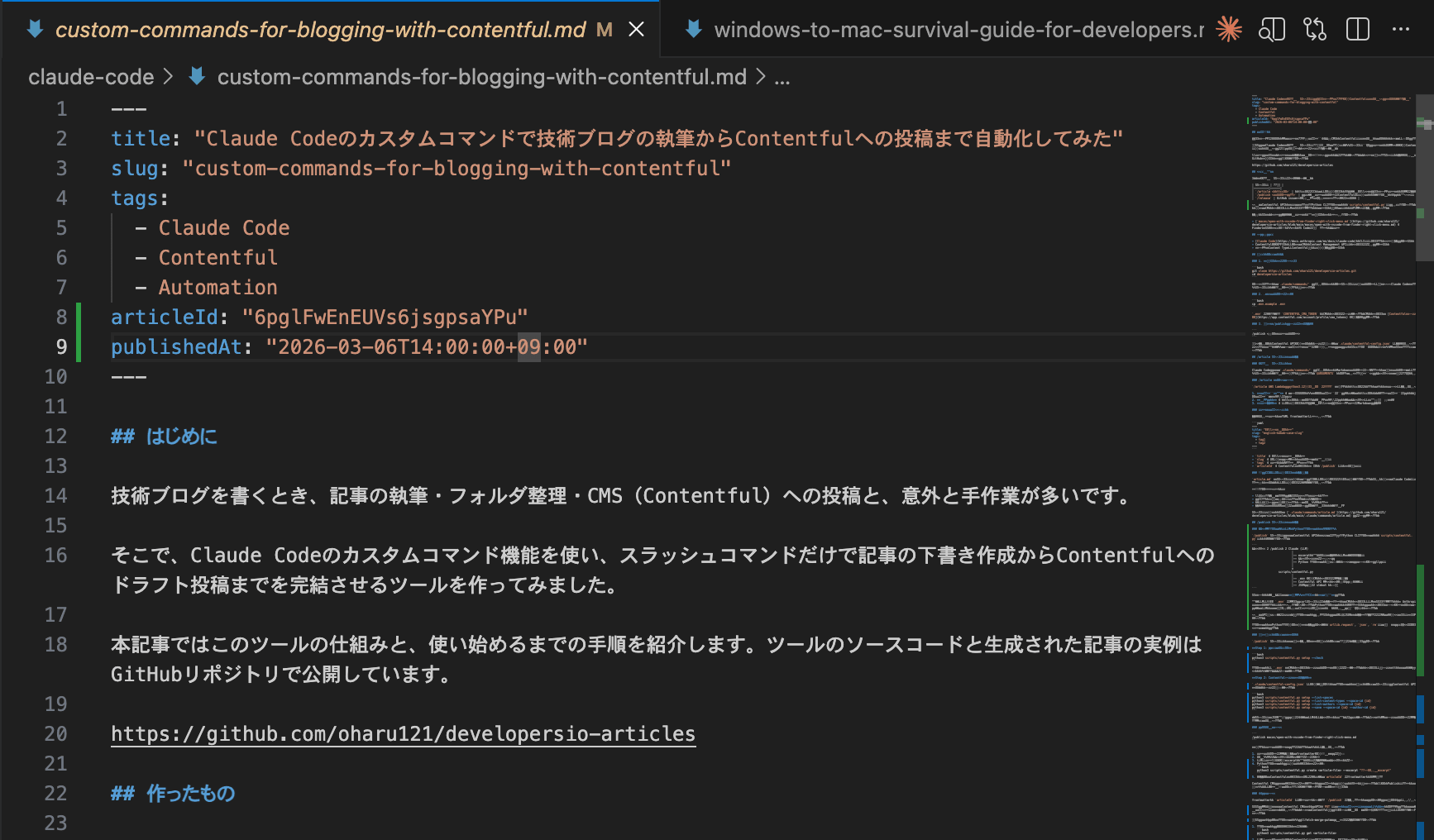Expand breadcrumb ellipsis symbol list
Screen dimensions: 1434x840
[782, 77]
